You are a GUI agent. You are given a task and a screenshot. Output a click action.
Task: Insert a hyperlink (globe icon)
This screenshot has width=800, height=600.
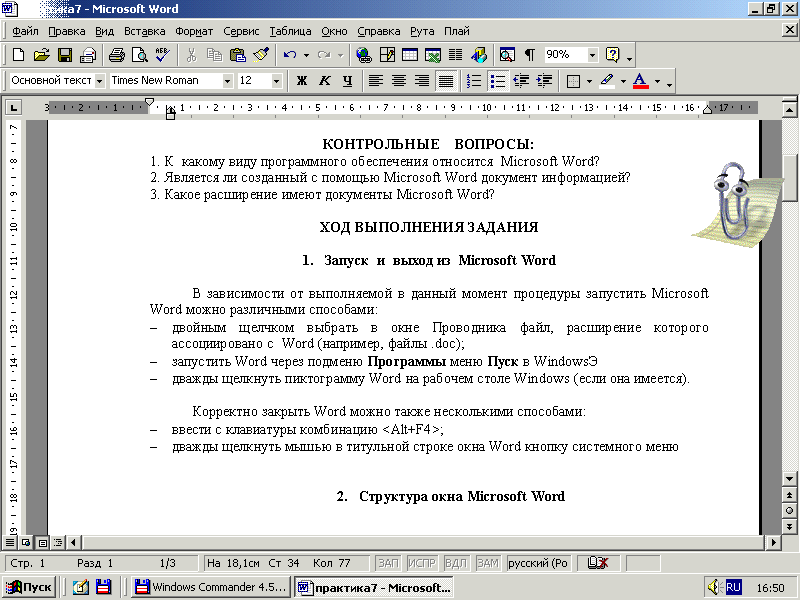364,54
